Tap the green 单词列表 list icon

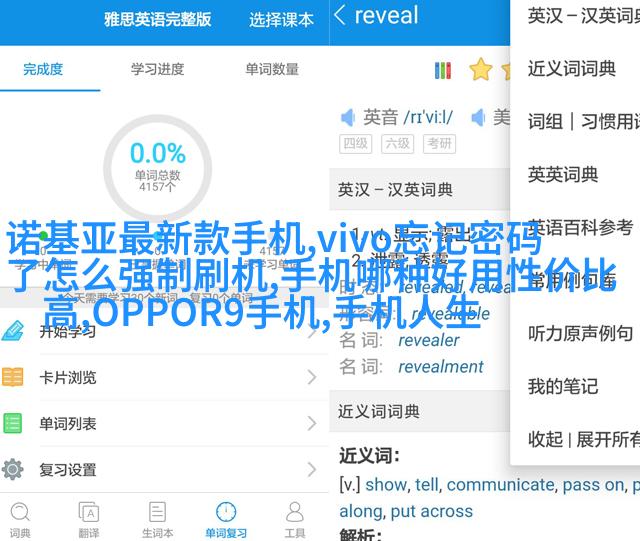coord(12,423)
